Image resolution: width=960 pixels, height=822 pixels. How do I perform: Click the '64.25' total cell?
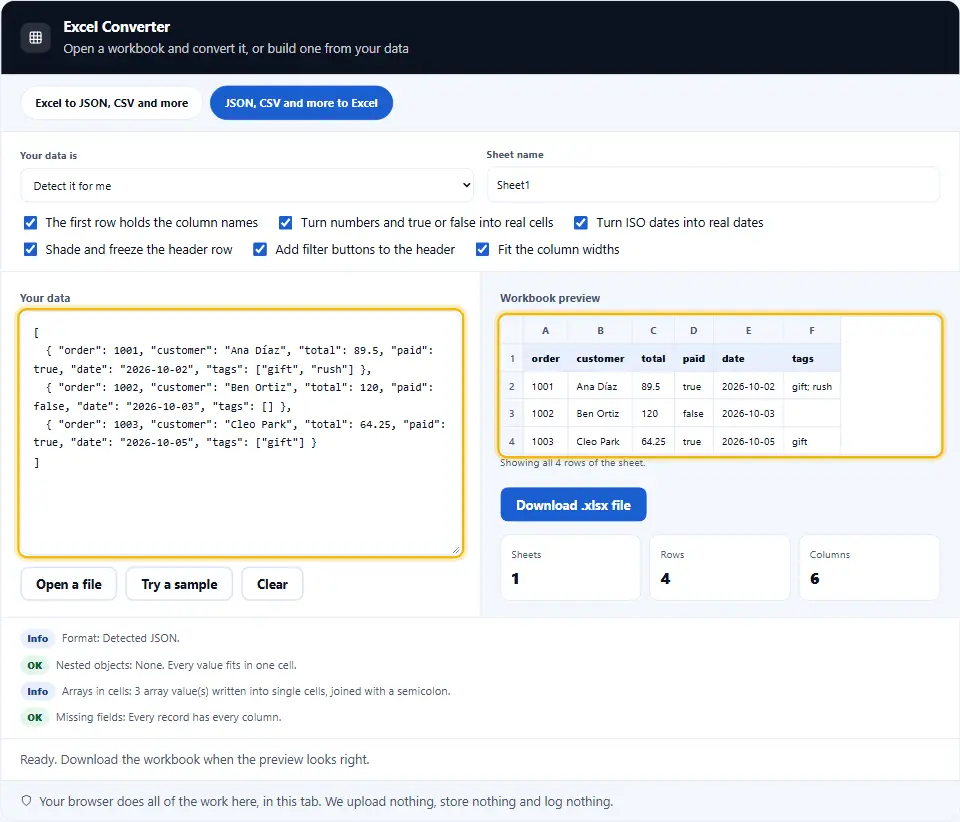[653, 441]
